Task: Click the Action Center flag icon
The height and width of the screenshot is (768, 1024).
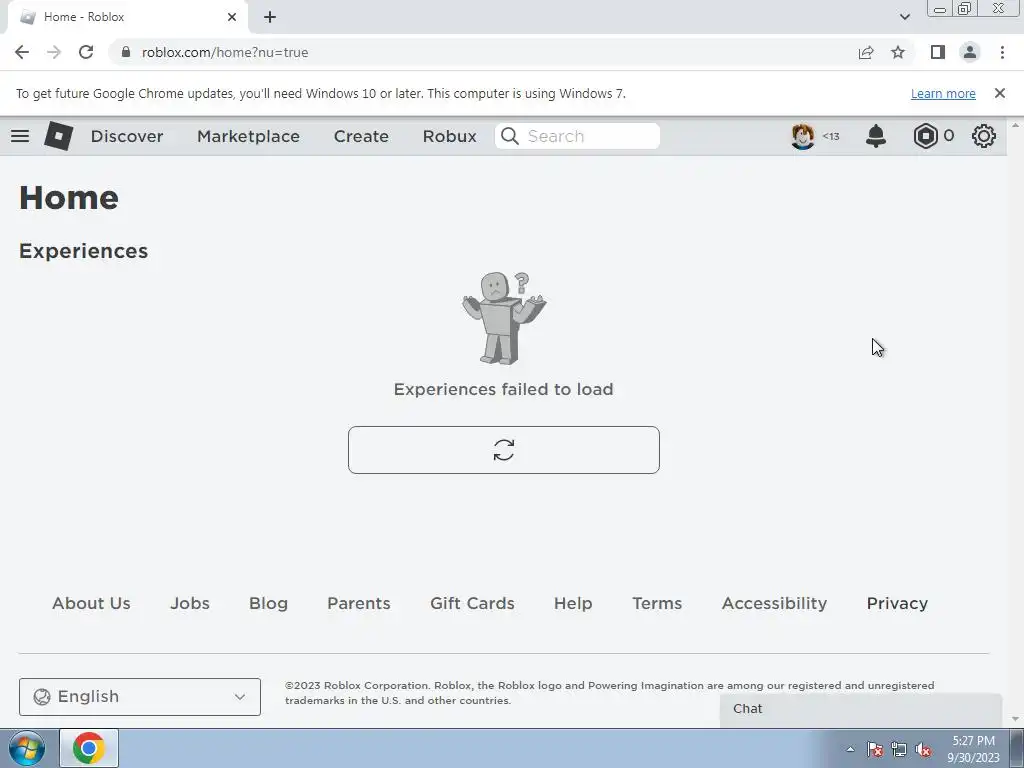Action: (x=874, y=749)
